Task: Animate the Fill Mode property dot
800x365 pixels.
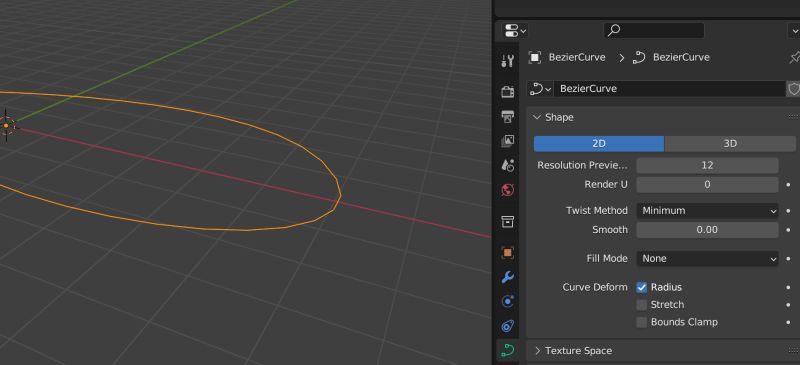Action: point(789,258)
